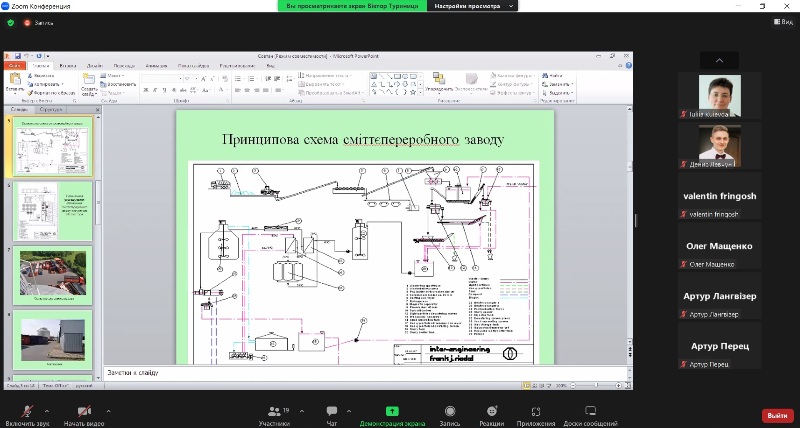Select Олег Мащенко participant tile
The image size is (800, 428).
coord(719,246)
